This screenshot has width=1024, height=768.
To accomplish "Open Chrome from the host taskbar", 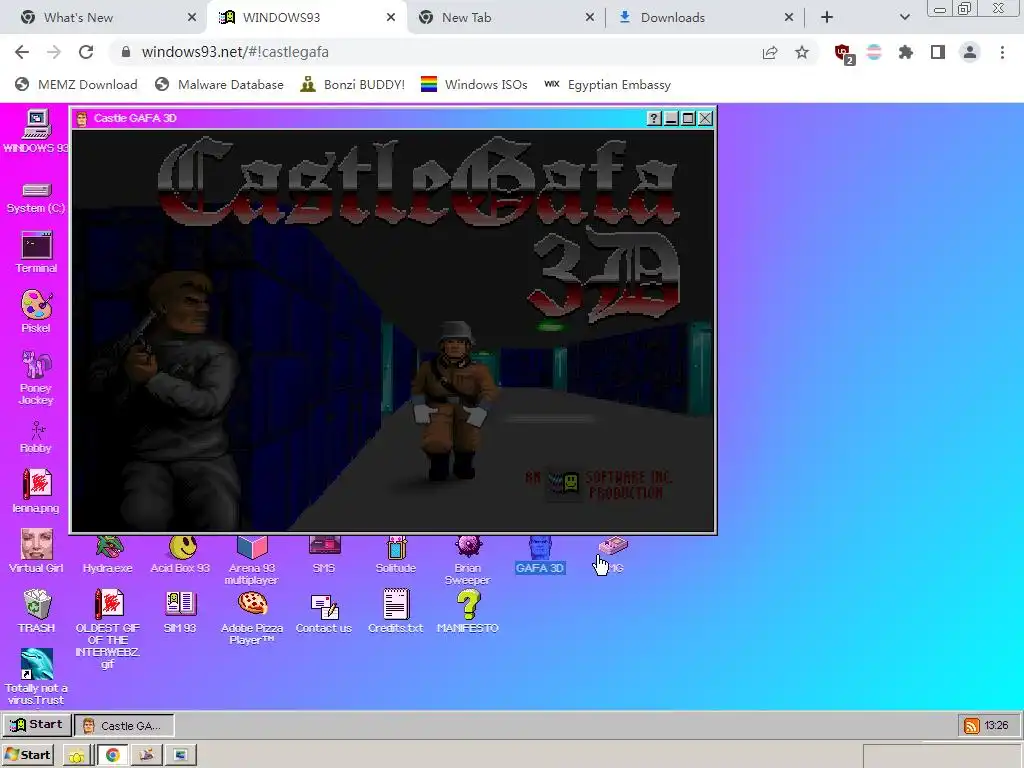I will [x=112, y=756].
